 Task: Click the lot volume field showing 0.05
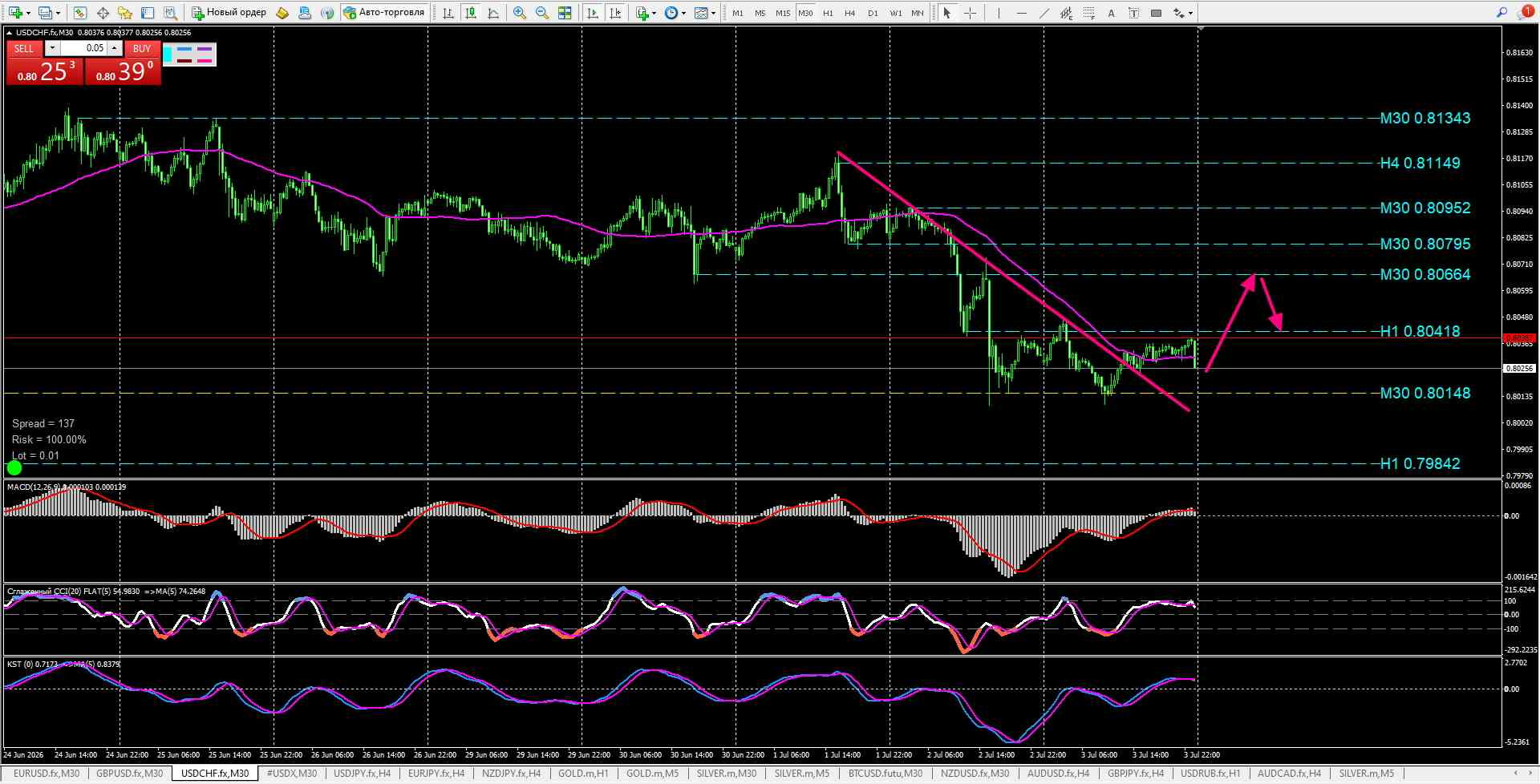point(84,48)
